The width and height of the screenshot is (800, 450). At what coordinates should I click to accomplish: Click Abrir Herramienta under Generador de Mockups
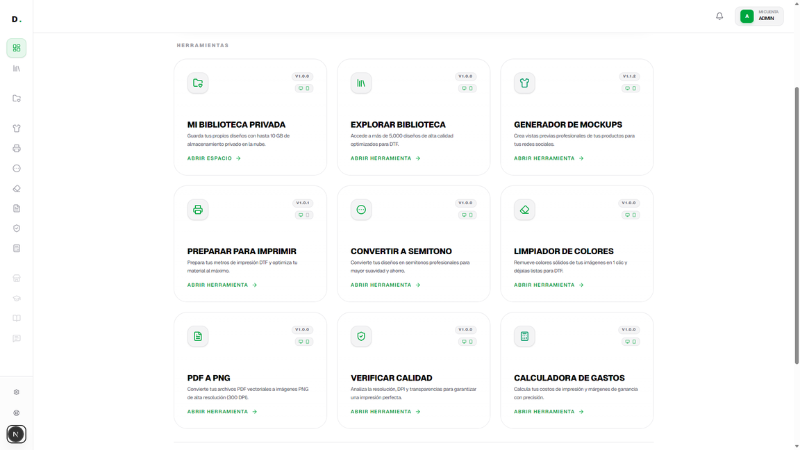548,158
